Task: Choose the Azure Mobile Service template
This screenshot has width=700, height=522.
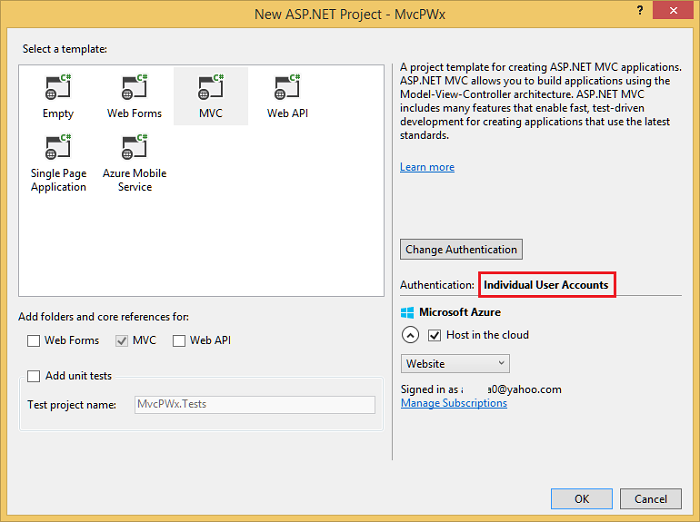Action: click(134, 148)
